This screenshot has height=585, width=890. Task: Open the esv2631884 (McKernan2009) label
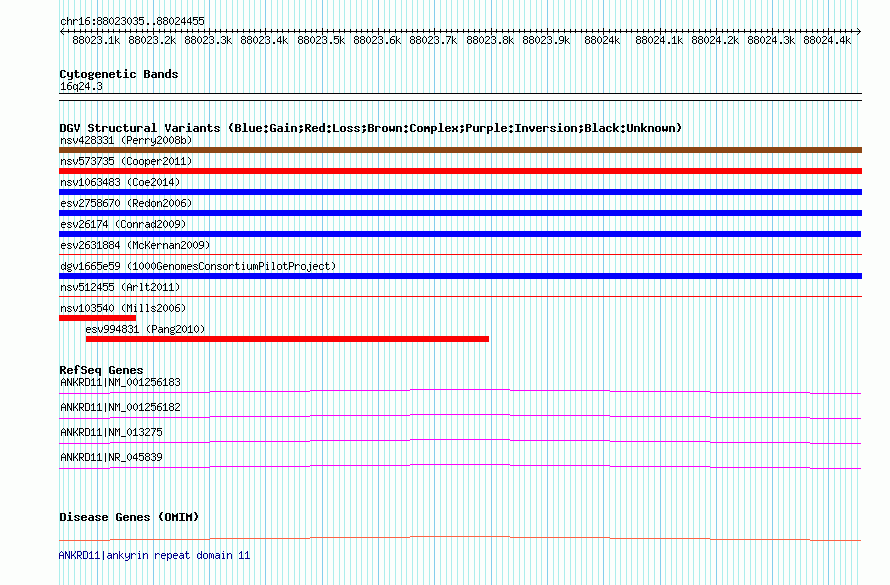(135, 246)
